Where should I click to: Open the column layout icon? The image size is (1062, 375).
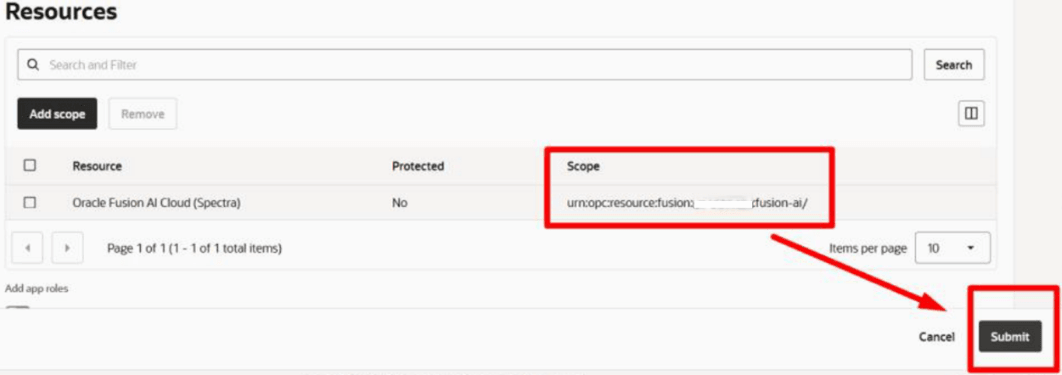[x=971, y=114]
